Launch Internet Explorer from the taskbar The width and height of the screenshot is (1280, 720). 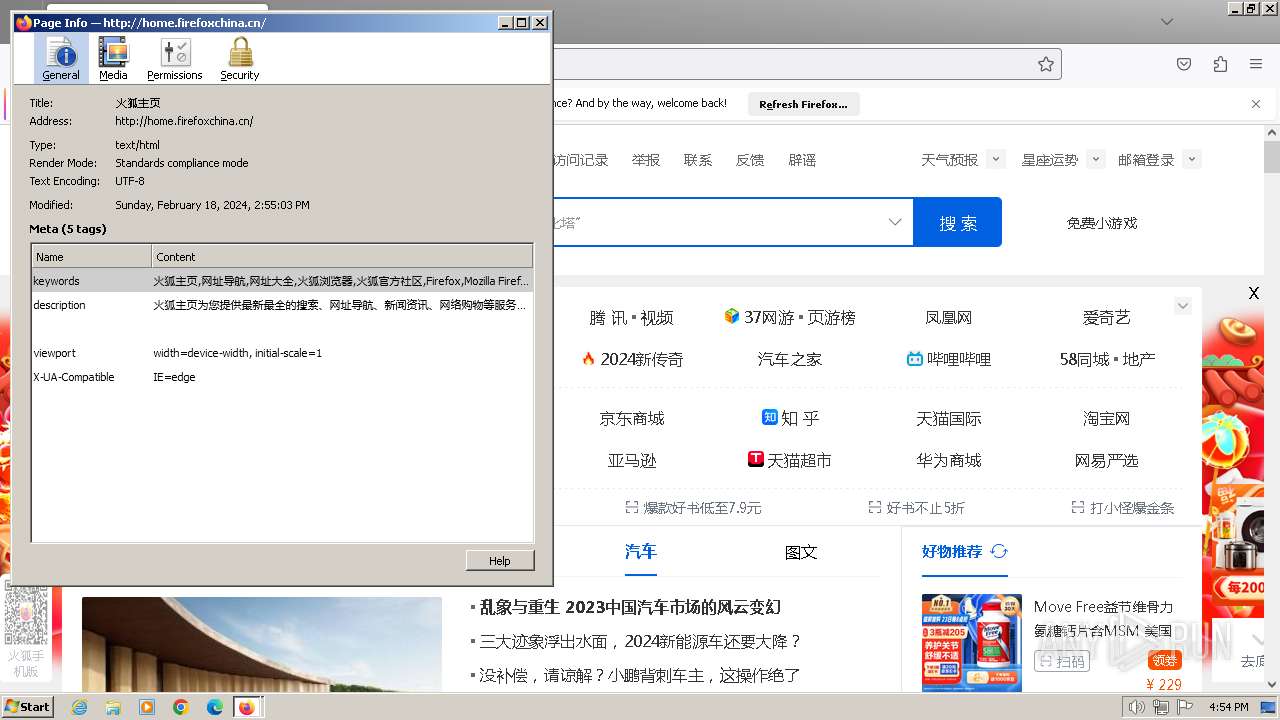click(x=79, y=707)
